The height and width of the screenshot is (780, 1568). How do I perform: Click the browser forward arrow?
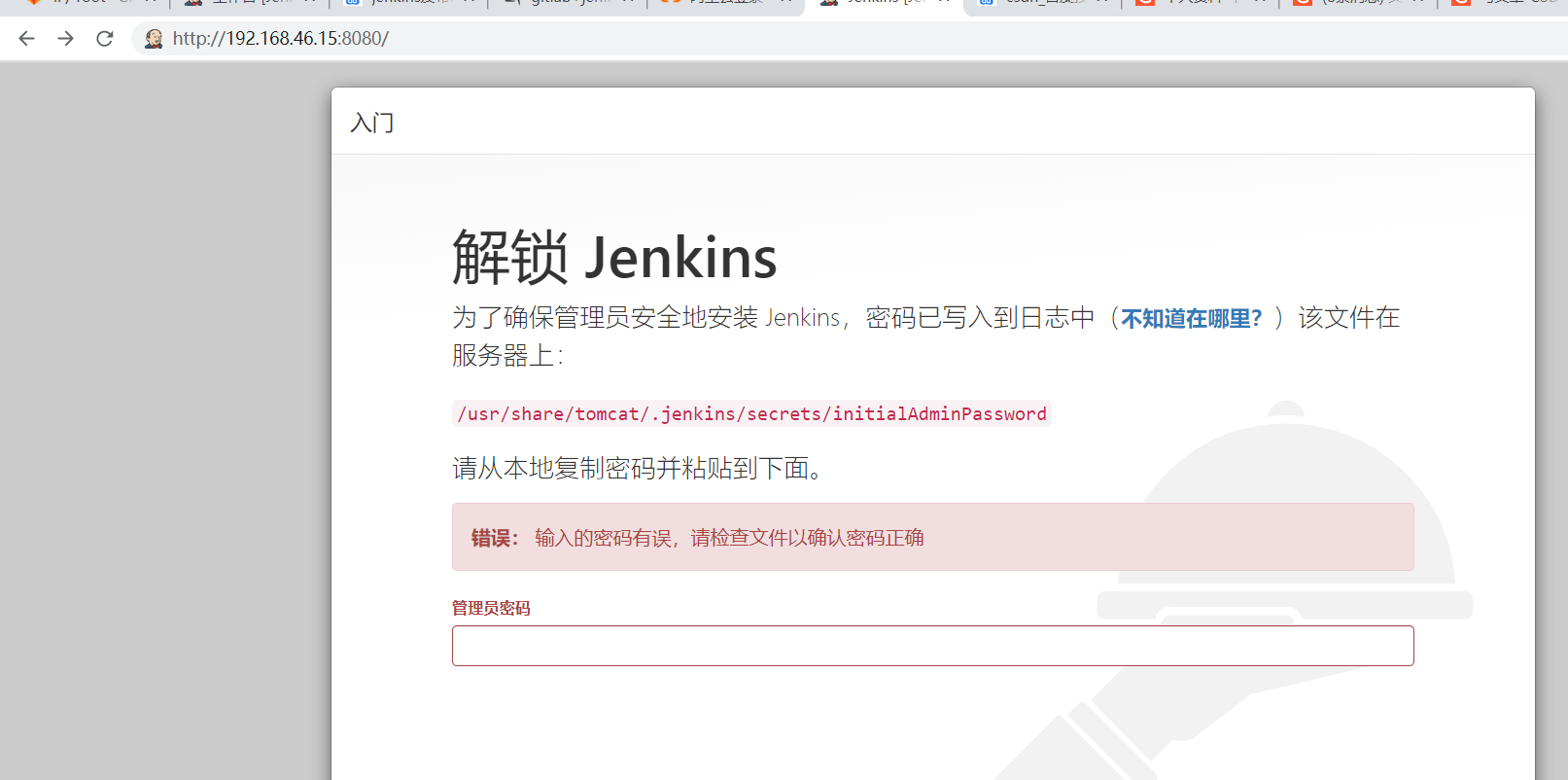pyautogui.click(x=66, y=38)
